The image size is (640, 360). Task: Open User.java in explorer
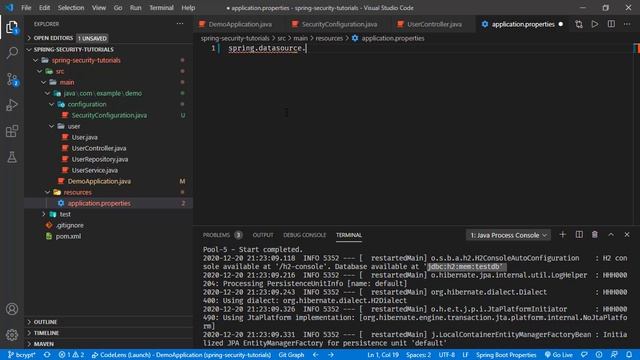point(84,138)
